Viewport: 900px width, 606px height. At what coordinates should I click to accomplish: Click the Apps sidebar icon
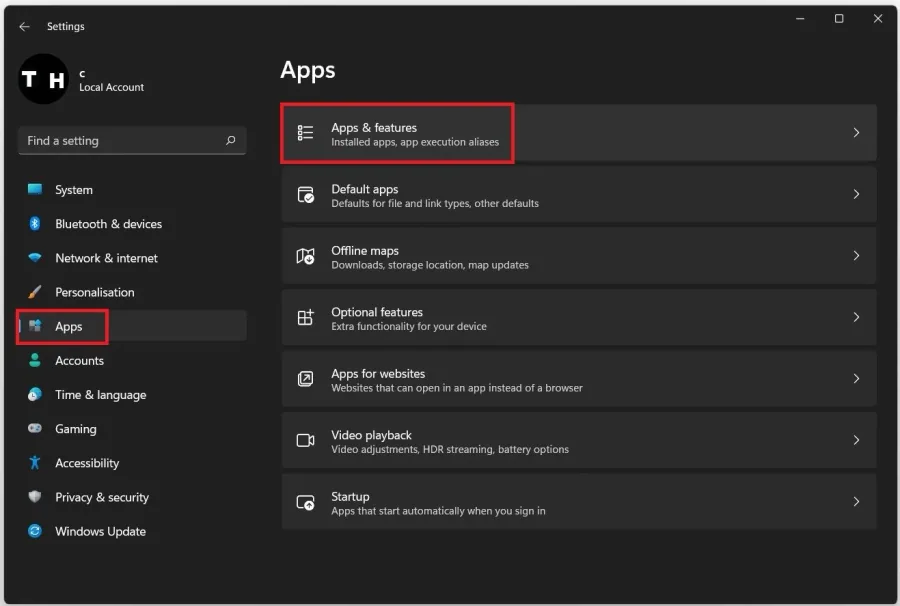(x=35, y=326)
